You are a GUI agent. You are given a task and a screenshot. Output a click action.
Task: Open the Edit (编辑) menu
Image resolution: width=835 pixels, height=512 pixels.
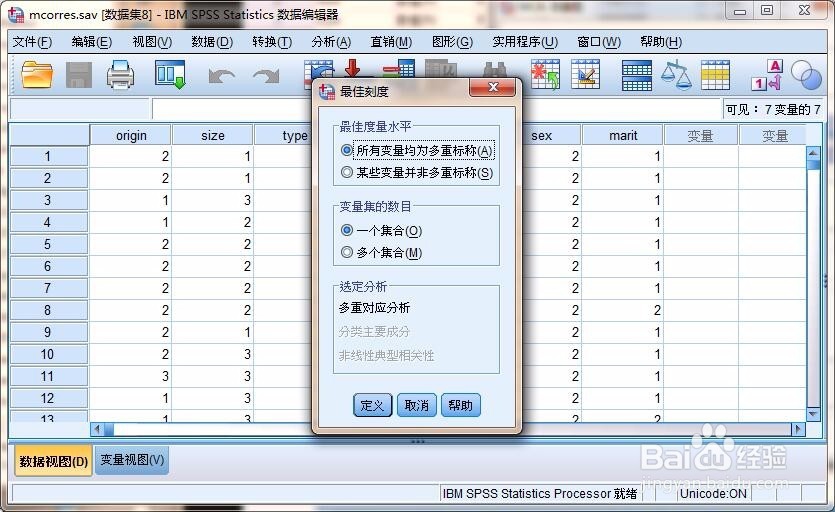pyautogui.click(x=92, y=42)
